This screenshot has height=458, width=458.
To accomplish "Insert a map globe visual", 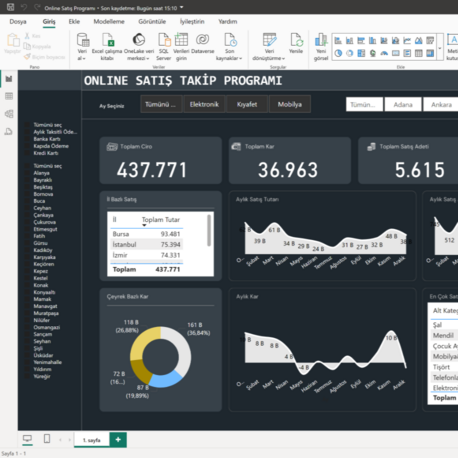I will pos(373,53).
